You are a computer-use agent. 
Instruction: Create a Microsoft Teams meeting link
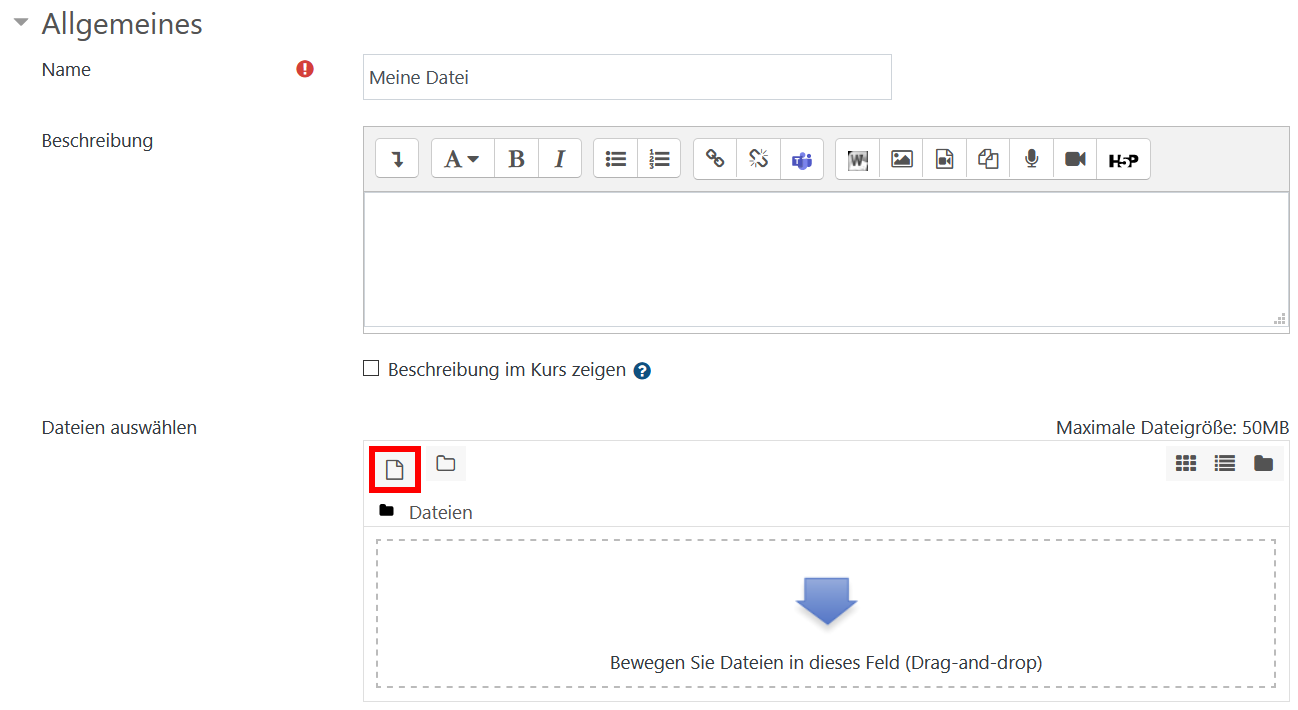pyautogui.click(x=802, y=159)
